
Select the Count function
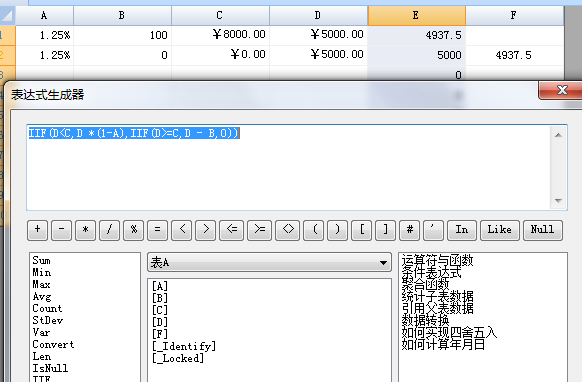(x=47, y=308)
